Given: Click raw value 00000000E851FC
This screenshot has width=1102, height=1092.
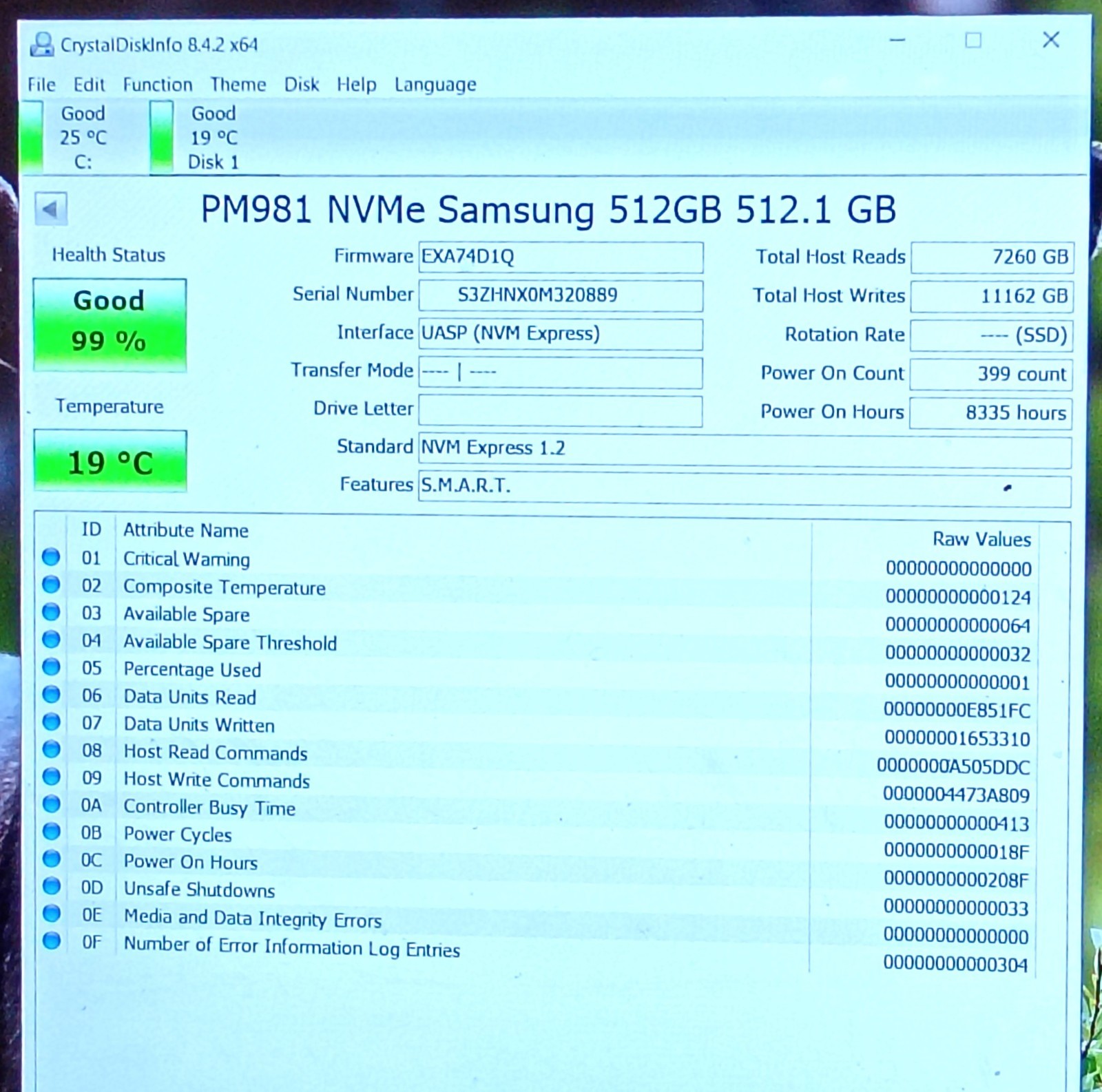Looking at the screenshot, I should coord(957,710).
